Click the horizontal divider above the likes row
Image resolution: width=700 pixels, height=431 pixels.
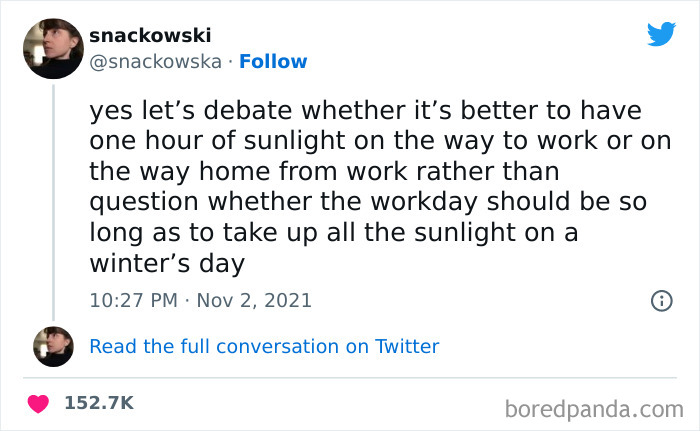pyautogui.click(x=350, y=379)
